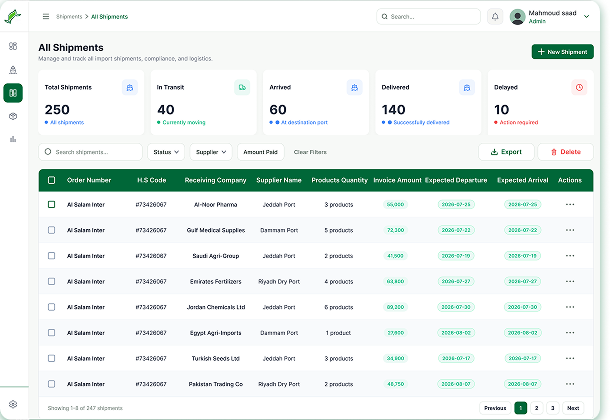Click the Riyadh Dry Port cell for Pakistan Trading Co
The width and height of the screenshot is (611, 420).
(279, 384)
